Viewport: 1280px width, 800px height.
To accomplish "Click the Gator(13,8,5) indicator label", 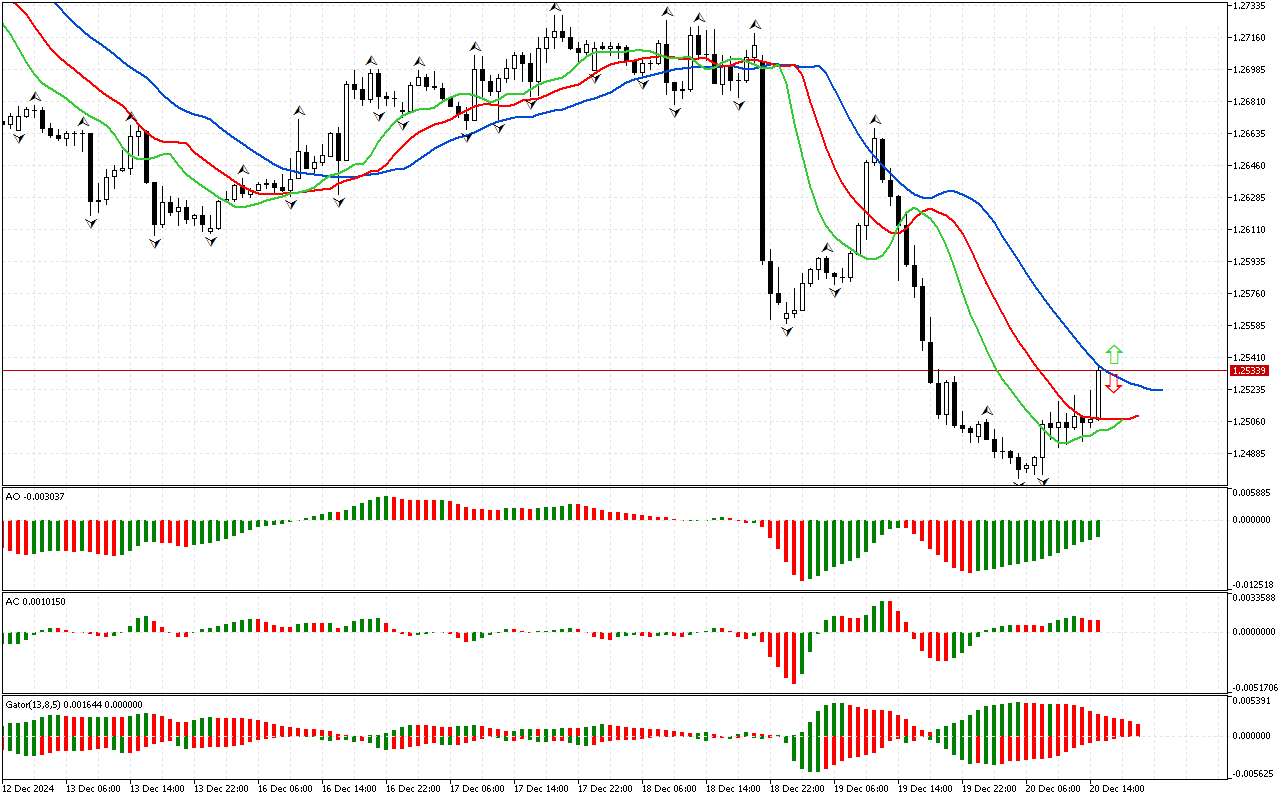I will 74,704.
